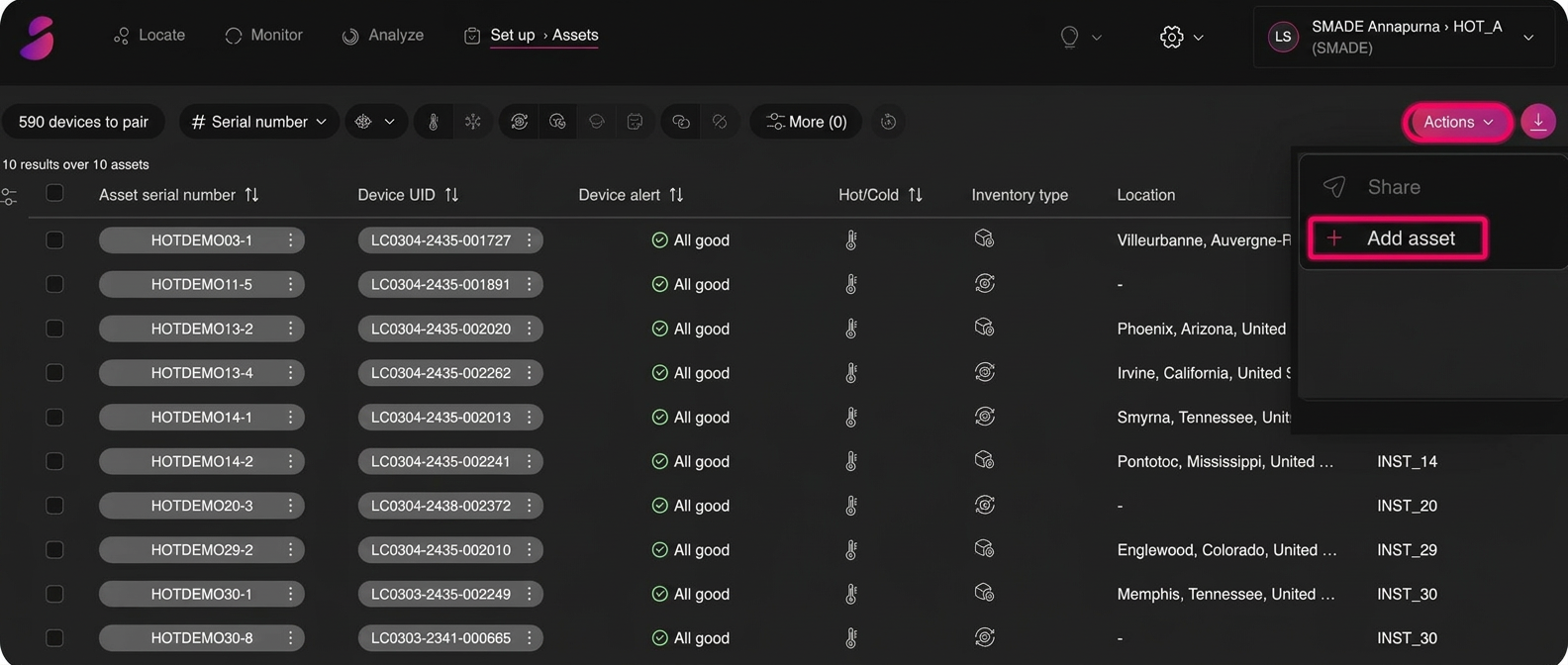Open the Actions dropdown button
The image size is (1568, 665).
[1457, 122]
